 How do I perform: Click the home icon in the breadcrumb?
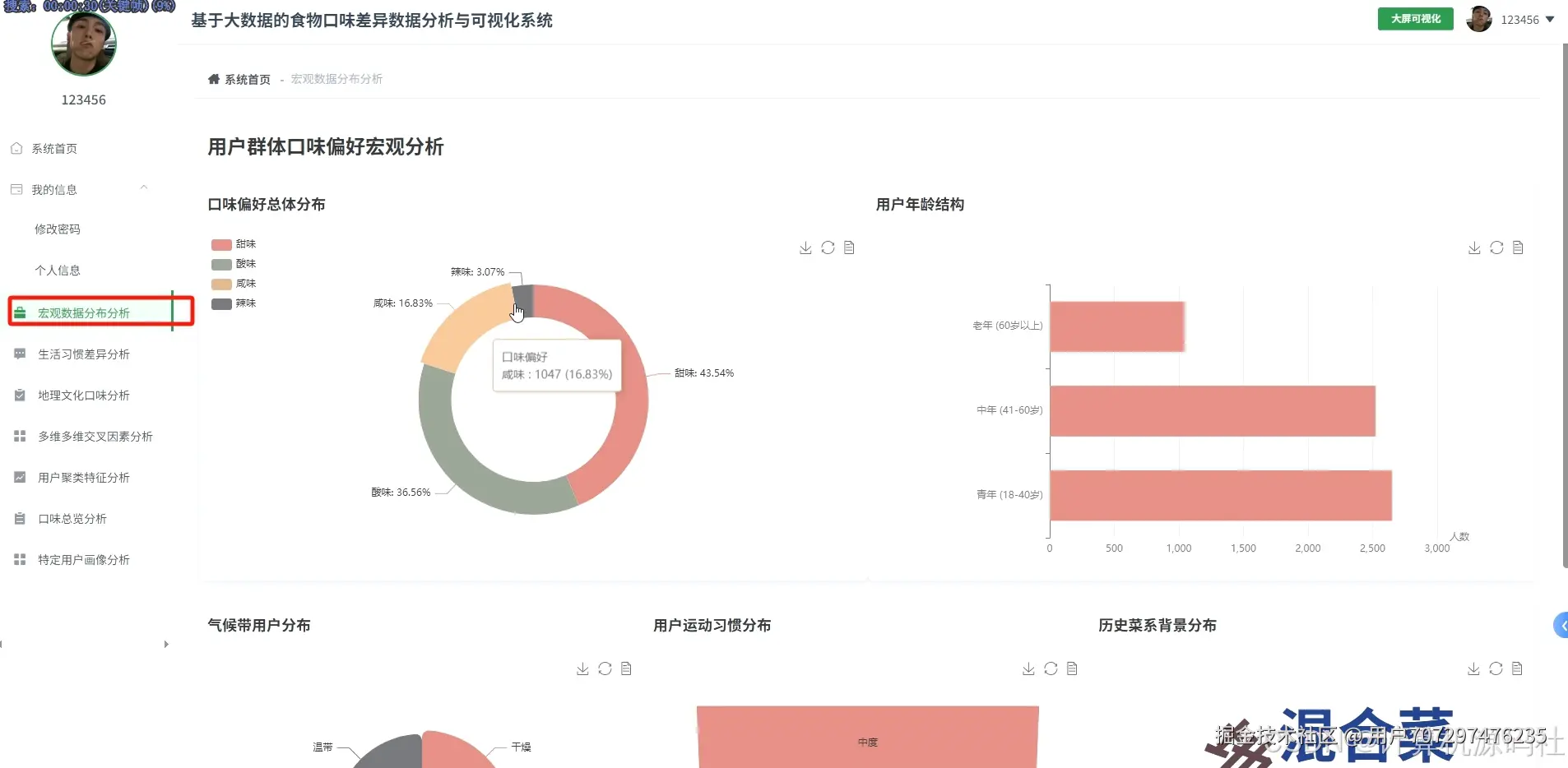pos(213,78)
